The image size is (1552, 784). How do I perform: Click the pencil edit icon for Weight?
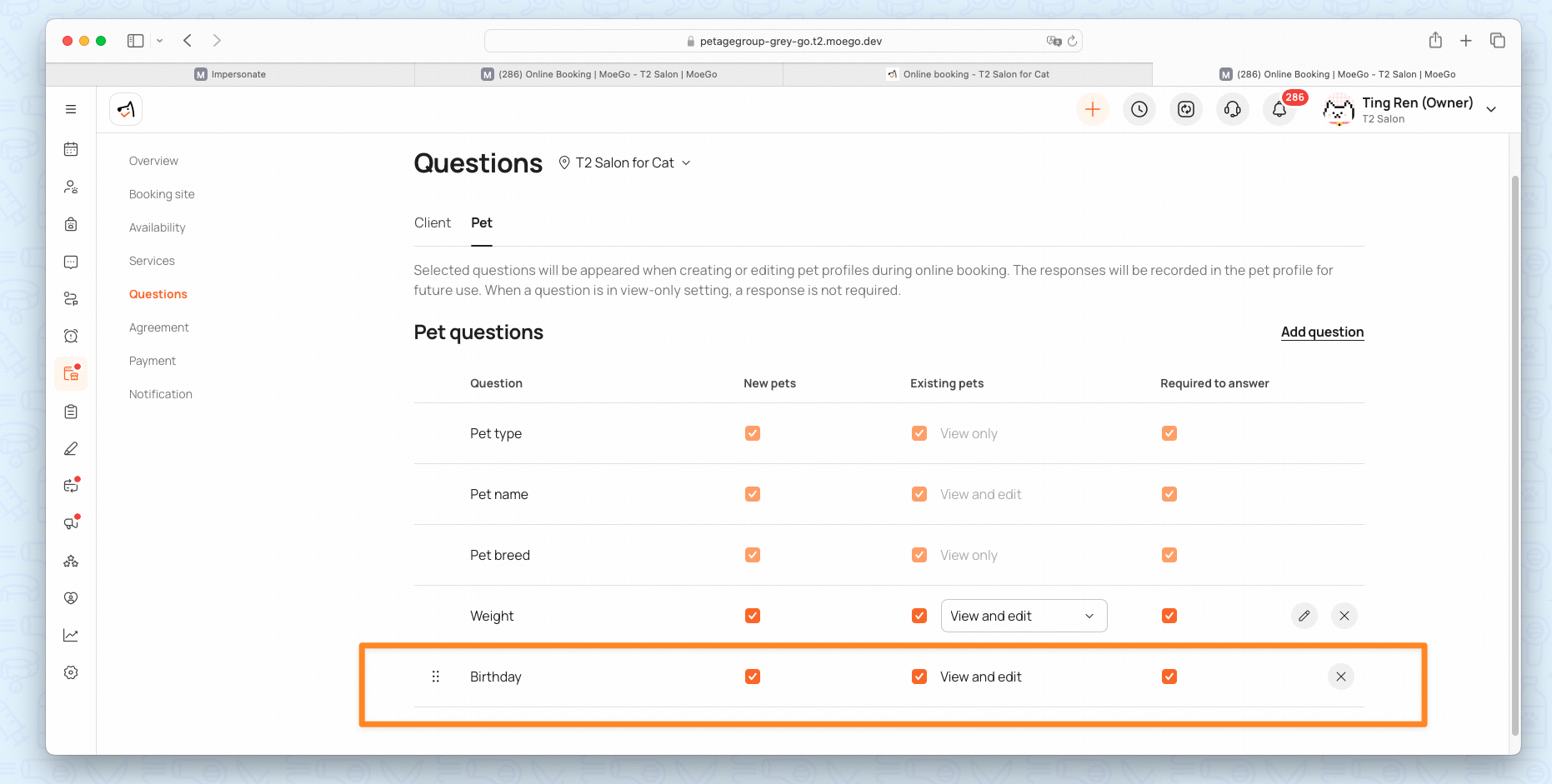point(1304,616)
